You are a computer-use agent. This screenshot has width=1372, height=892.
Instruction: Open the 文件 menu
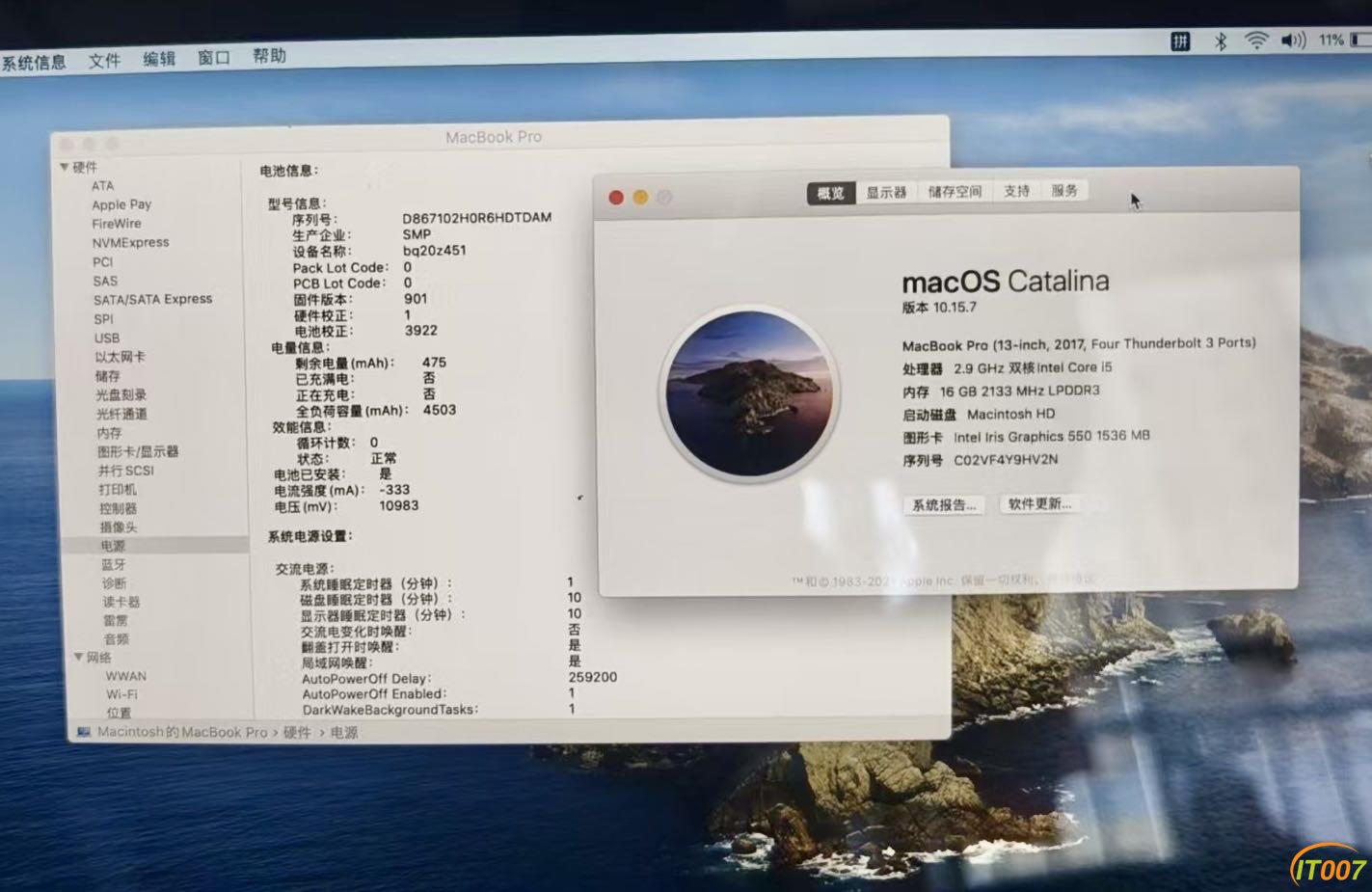pos(104,61)
